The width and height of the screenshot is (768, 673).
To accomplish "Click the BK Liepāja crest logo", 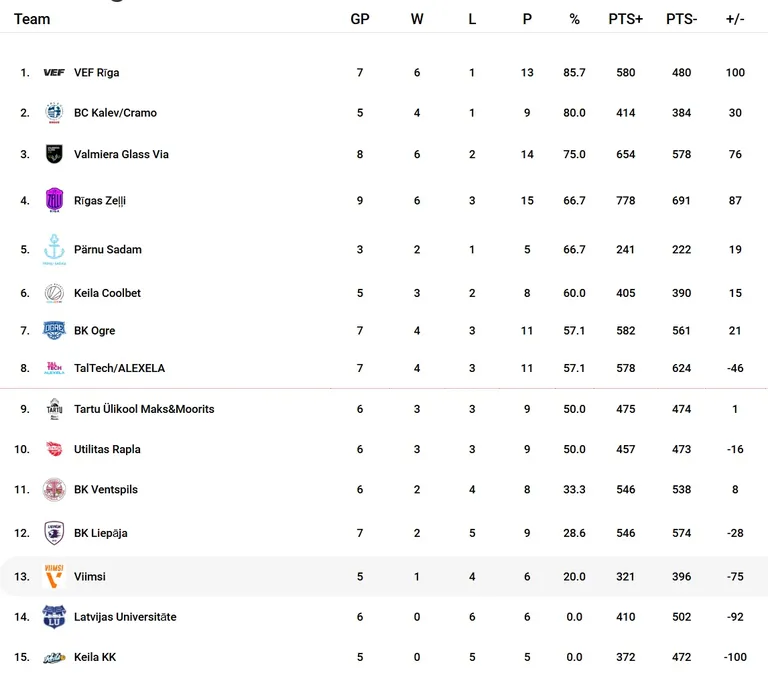I will pos(54,532).
